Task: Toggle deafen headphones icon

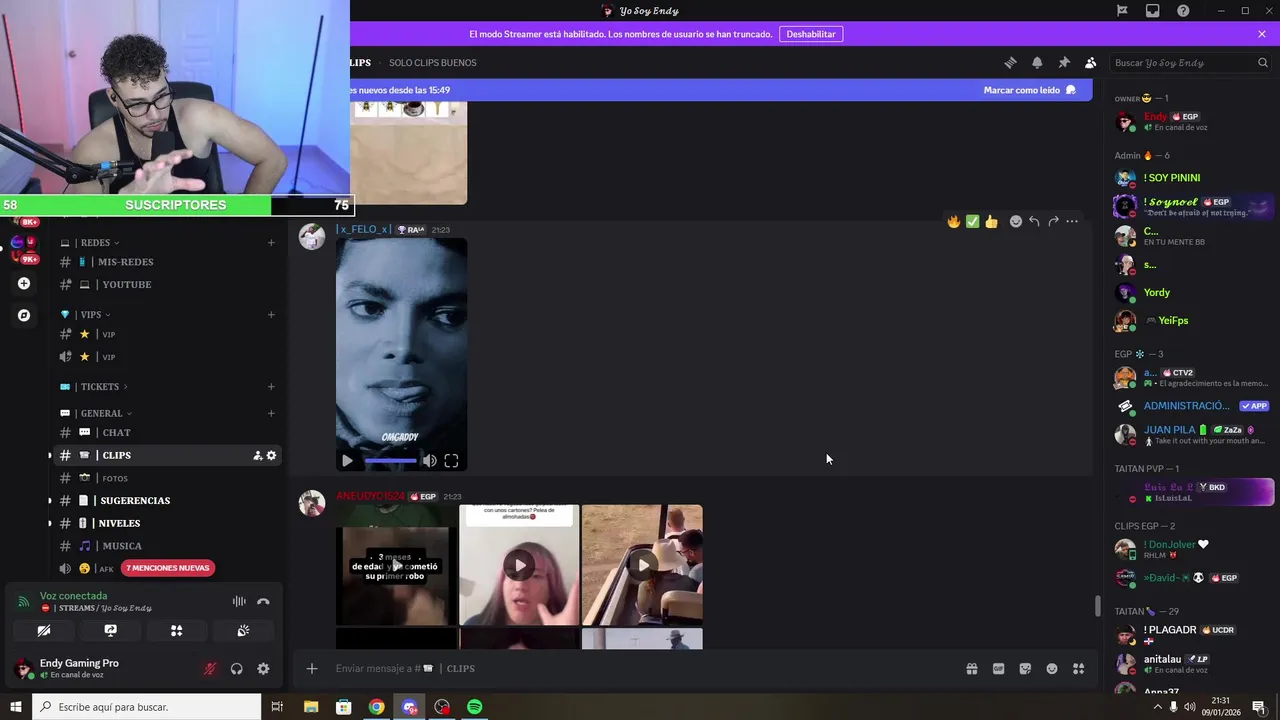Action: (237, 669)
